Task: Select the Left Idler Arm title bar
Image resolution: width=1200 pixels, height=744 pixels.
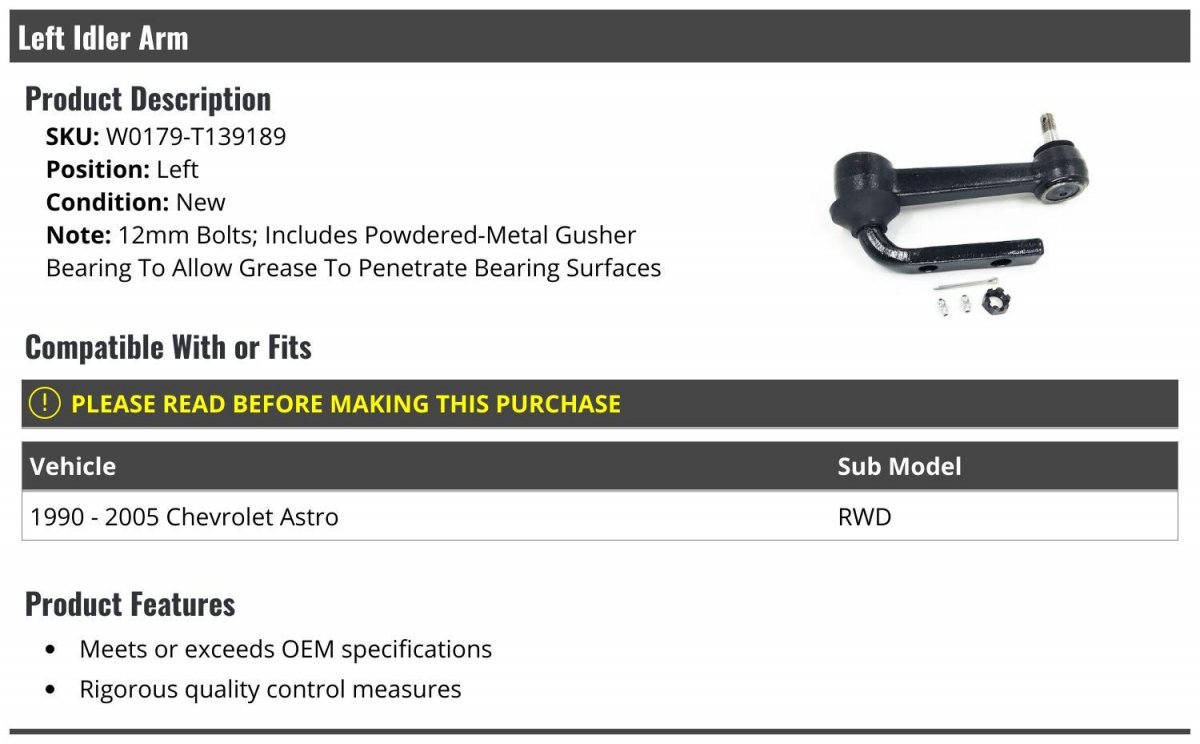Action: point(600,38)
